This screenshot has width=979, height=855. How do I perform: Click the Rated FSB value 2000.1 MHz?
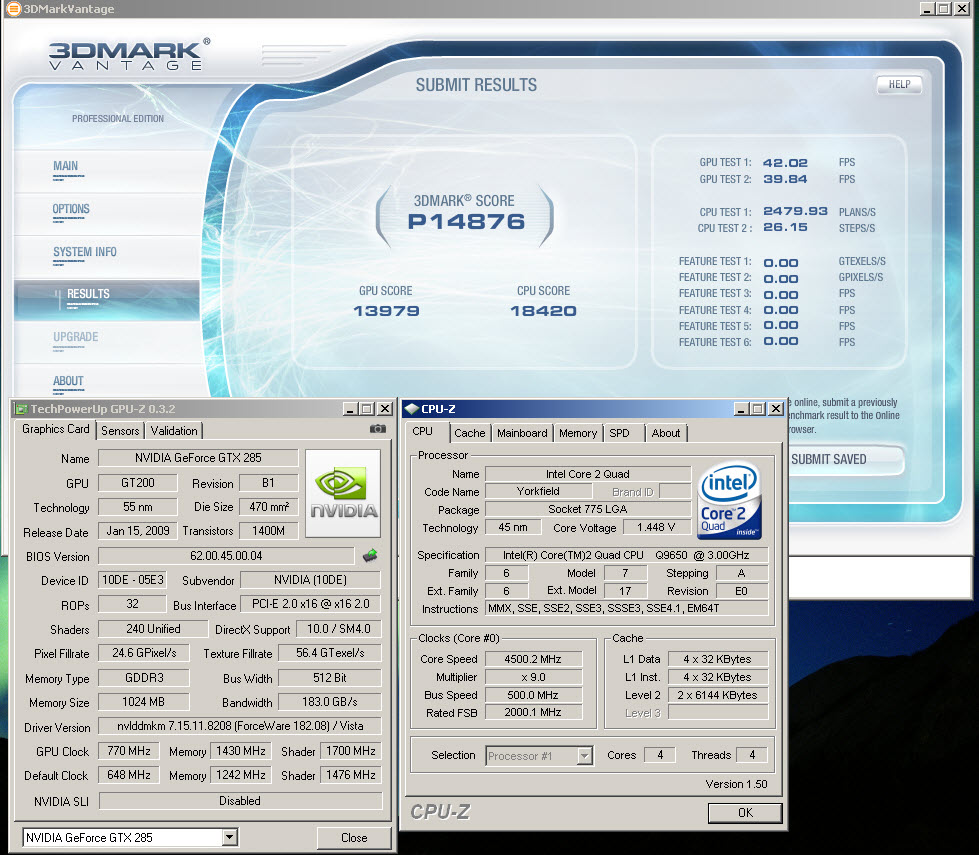tap(533, 712)
